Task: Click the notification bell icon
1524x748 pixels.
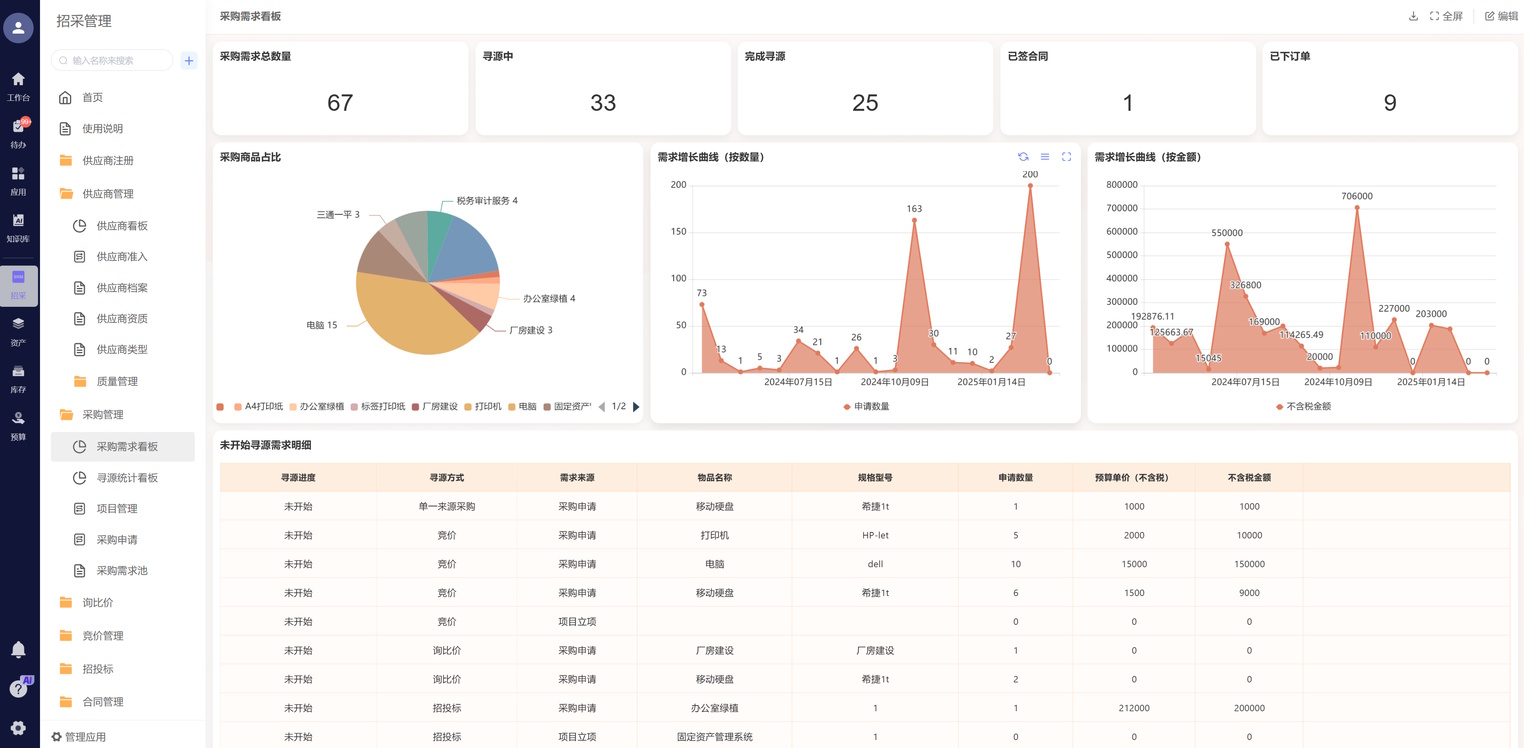Action: pos(18,650)
